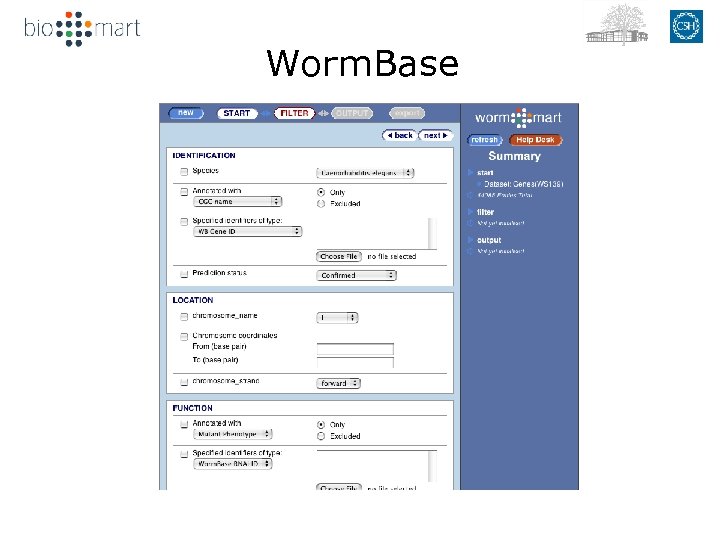Click the 'no file selected' text in Identification

392,256
